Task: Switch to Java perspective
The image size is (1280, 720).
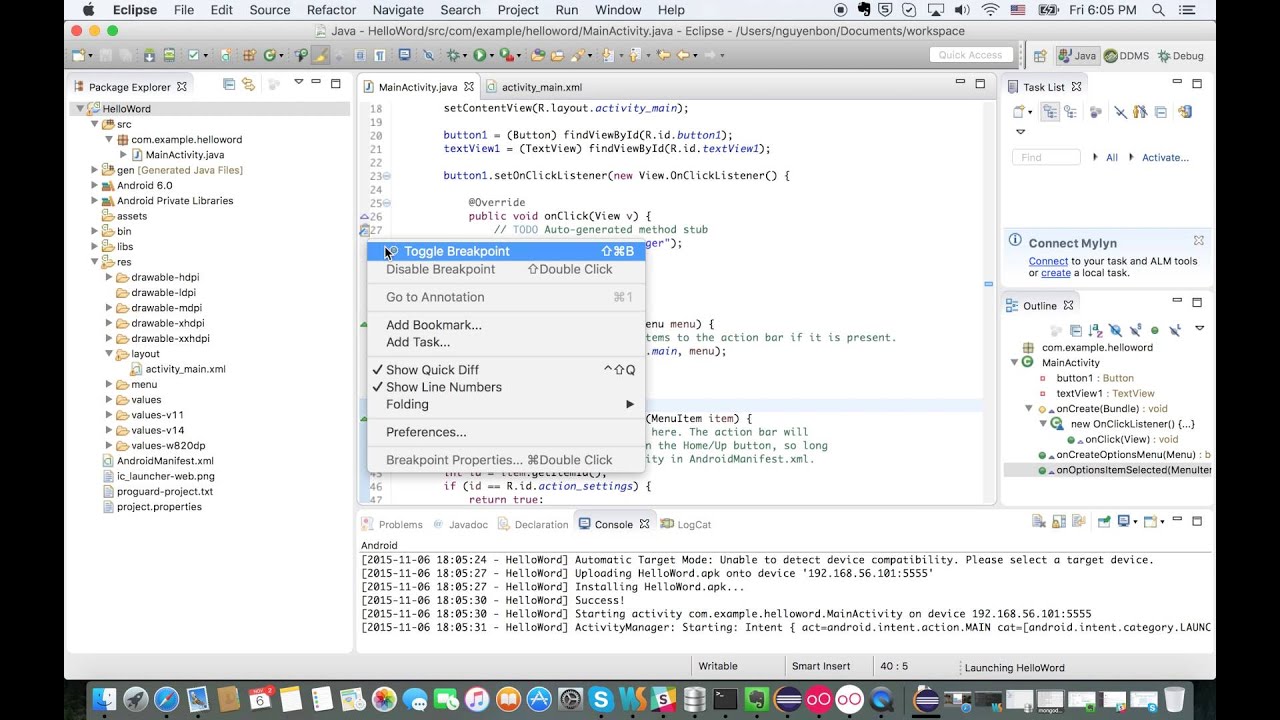Action: [1076, 56]
